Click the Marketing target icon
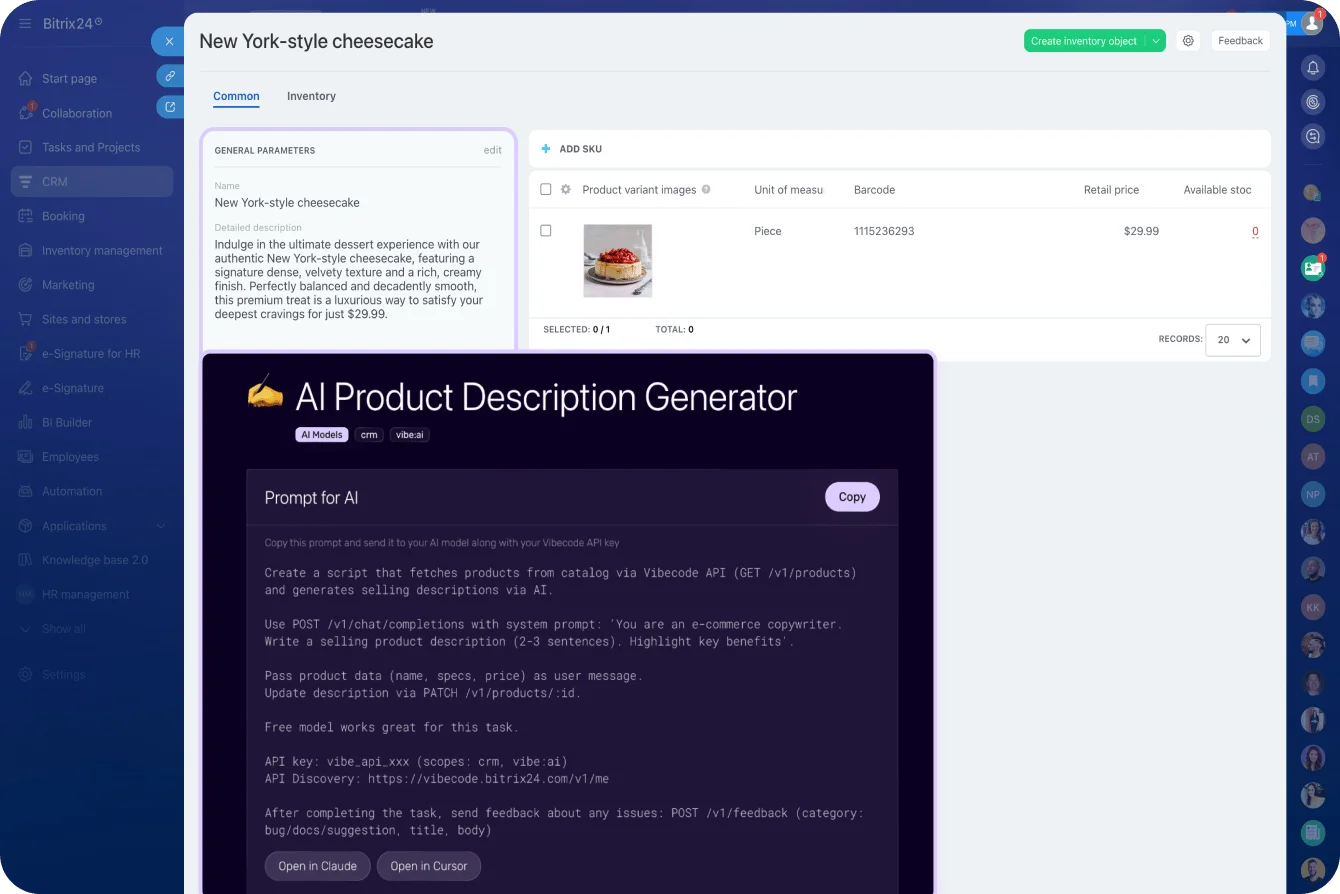The image size is (1340, 894). [26, 285]
